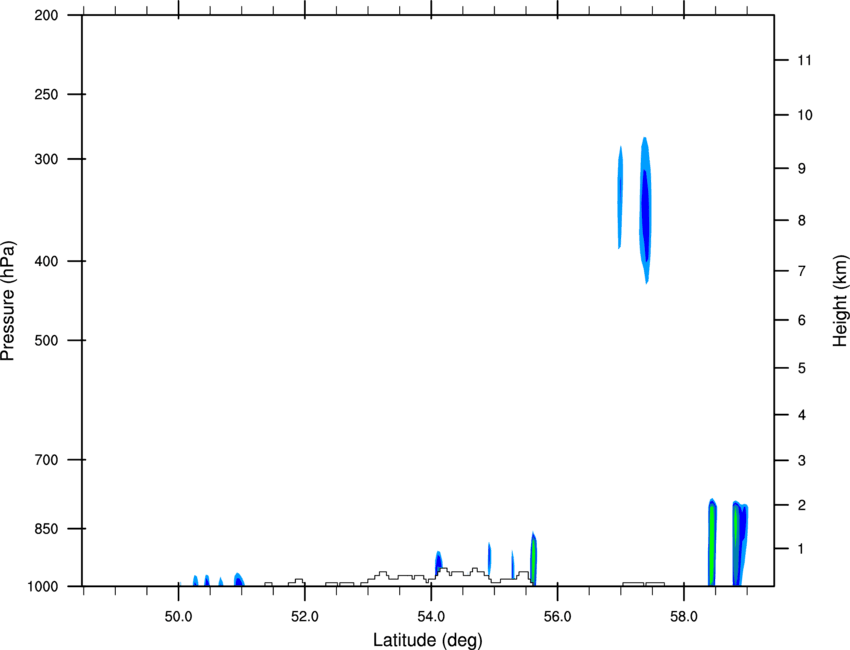This screenshot has width=850, height=650.
Task: Click the 52.0 latitude tick label
Action: click(305, 617)
